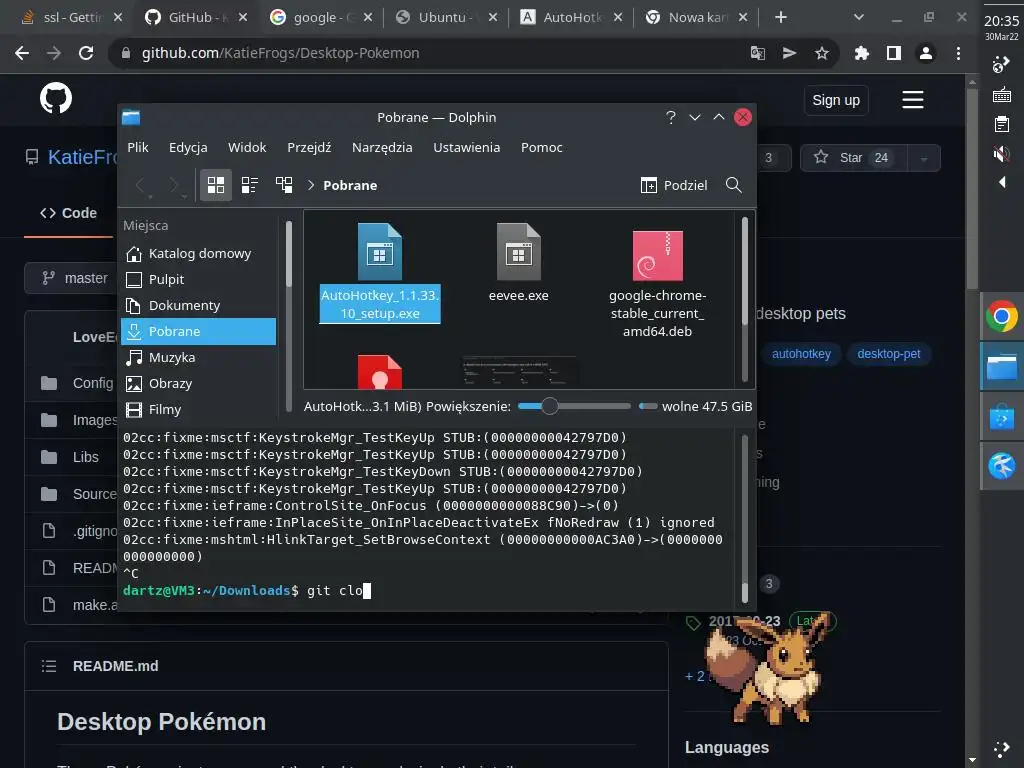The width and height of the screenshot is (1024, 768).
Task: Click the share/send page icon
Action: (x=790, y=53)
